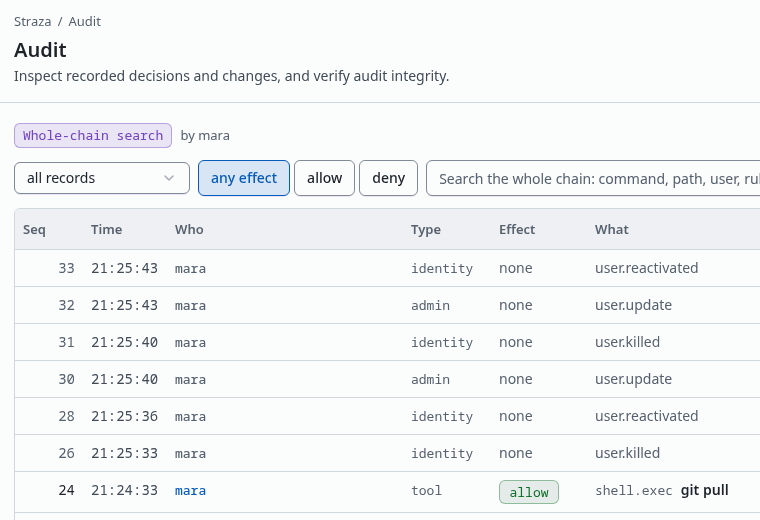Click user.reactivated in row 28
This screenshot has width=760, height=520.
[647, 416]
